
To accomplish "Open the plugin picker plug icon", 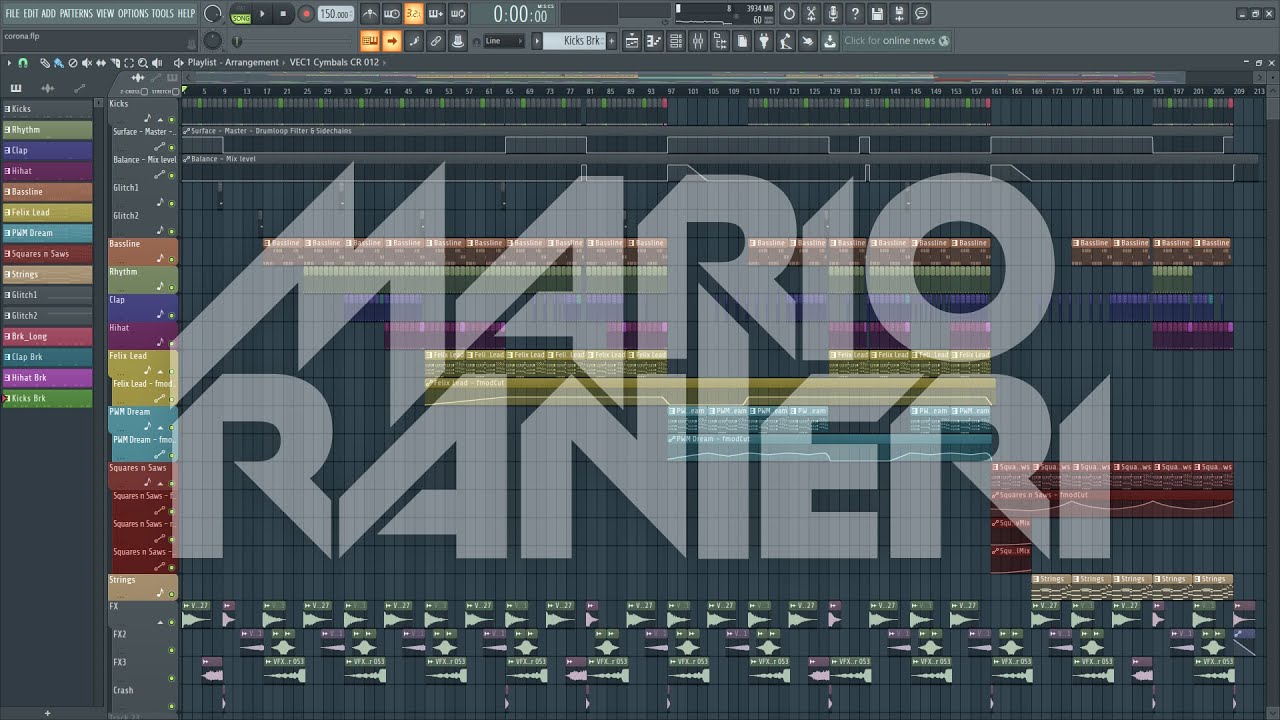I will (x=764, y=41).
